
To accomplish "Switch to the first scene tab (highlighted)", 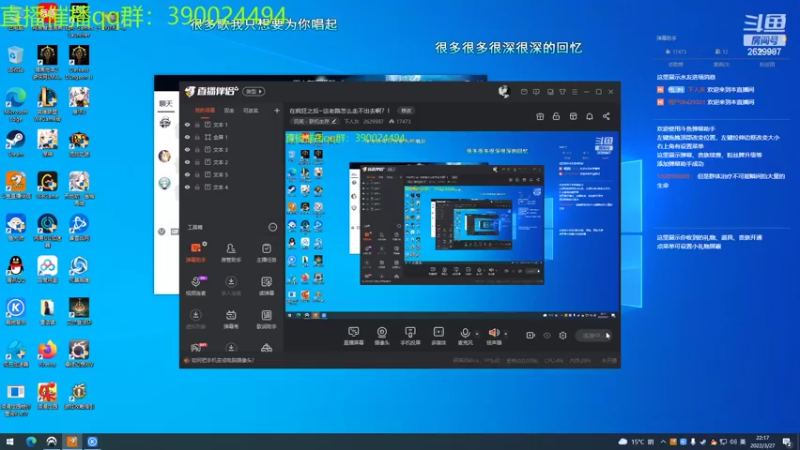I will (205, 111).
